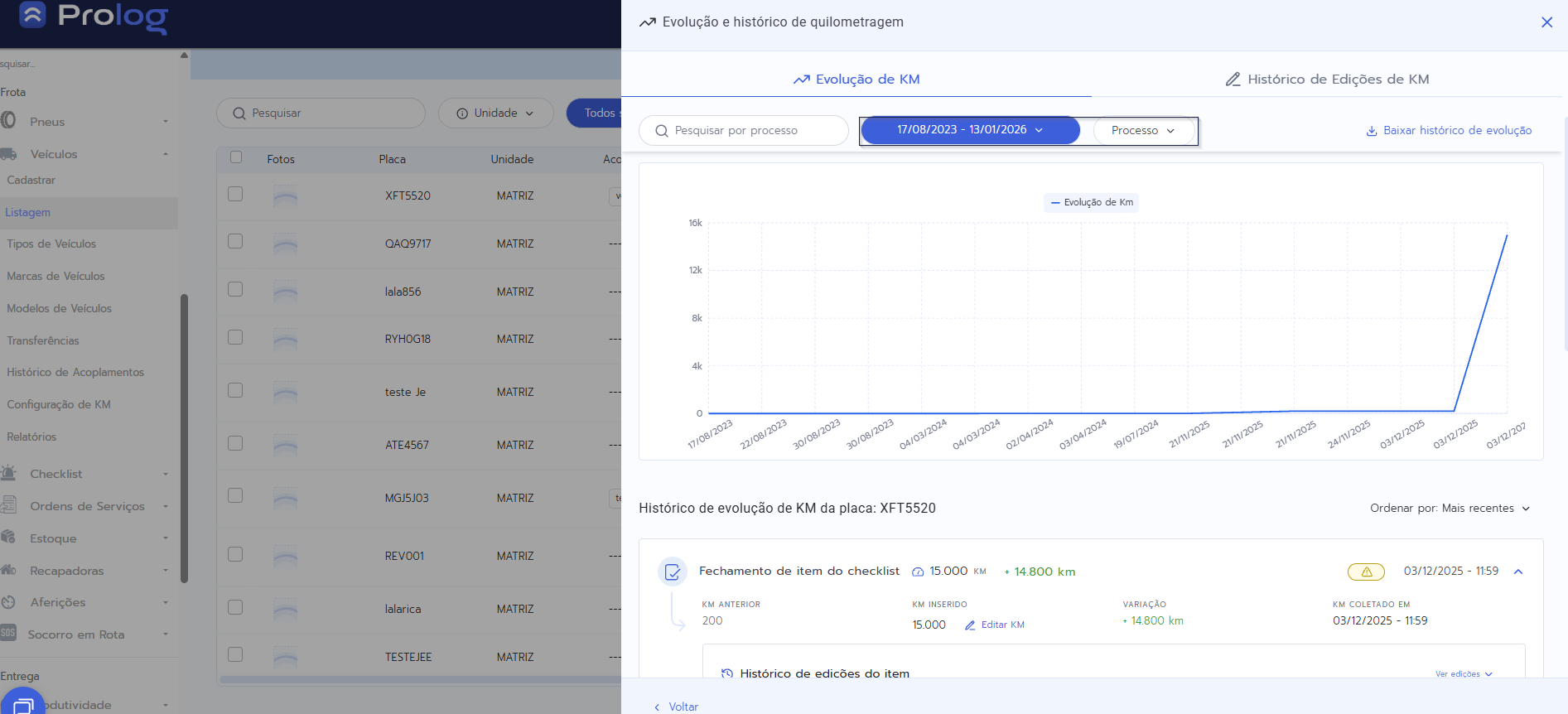The image size is (1568, 714).
Task: Click the Socorro em Rota SOS icon
Action: [8, 634]
